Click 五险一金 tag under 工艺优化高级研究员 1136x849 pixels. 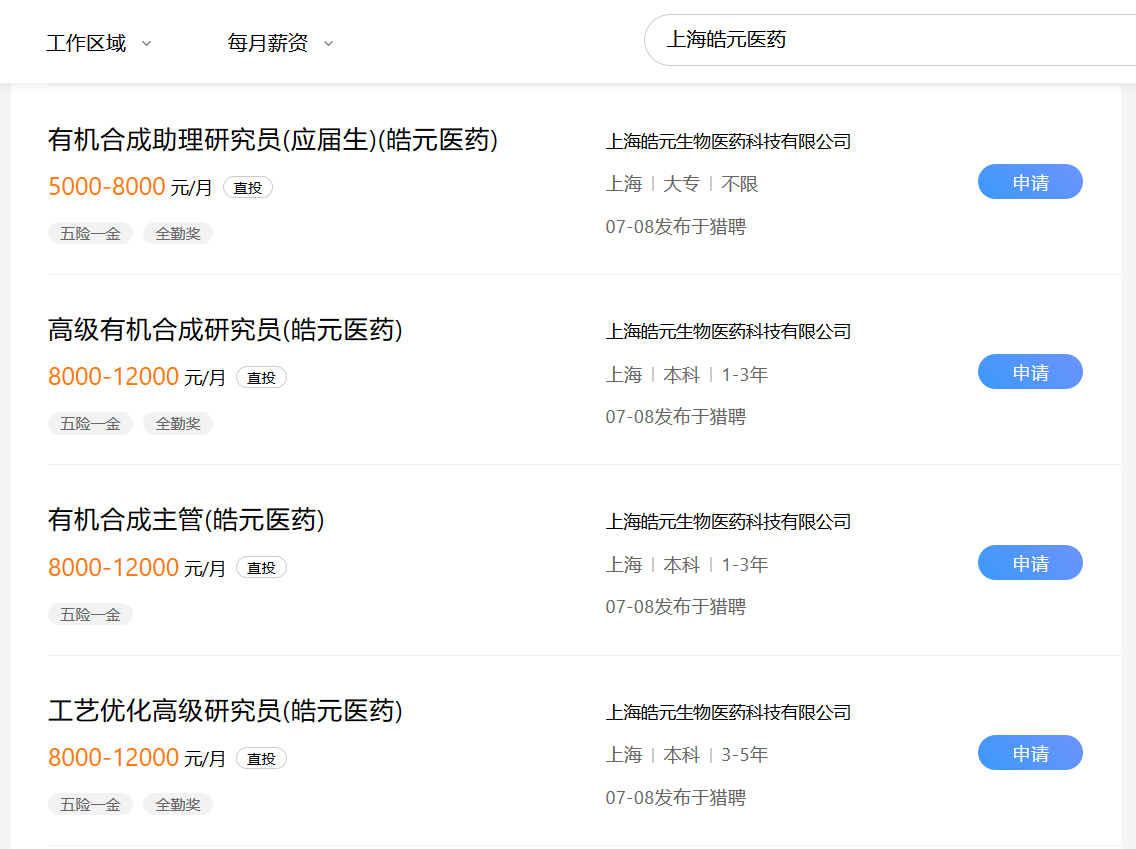coord(91,804)
